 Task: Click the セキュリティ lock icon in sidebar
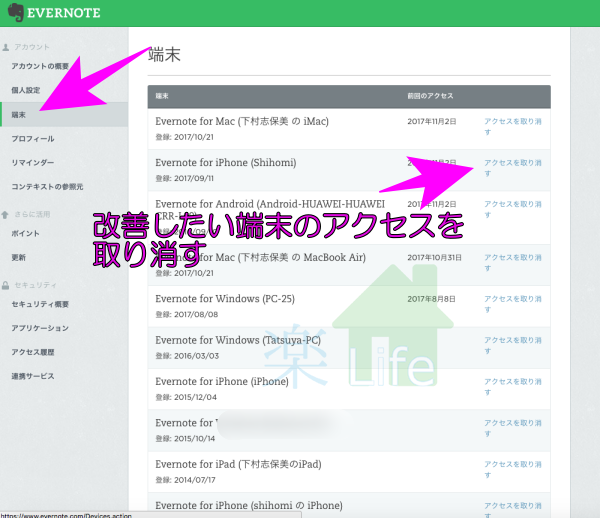5,285
